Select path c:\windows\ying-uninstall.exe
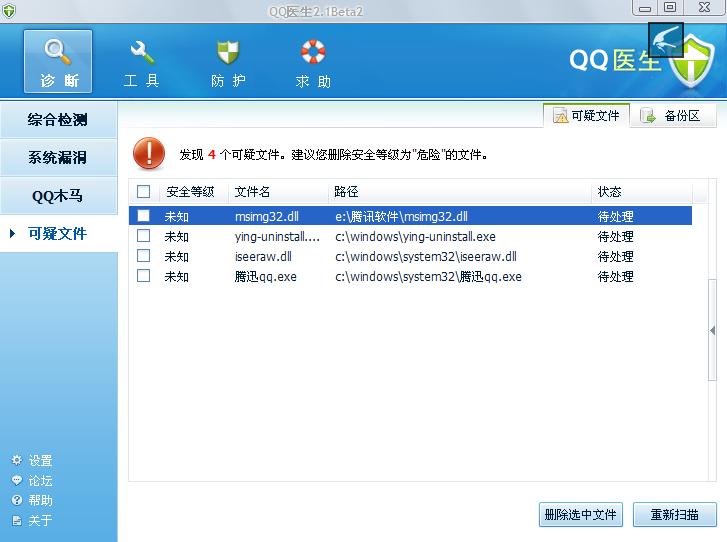The width and height of the screenshot is (727, 542). point(415,236)
